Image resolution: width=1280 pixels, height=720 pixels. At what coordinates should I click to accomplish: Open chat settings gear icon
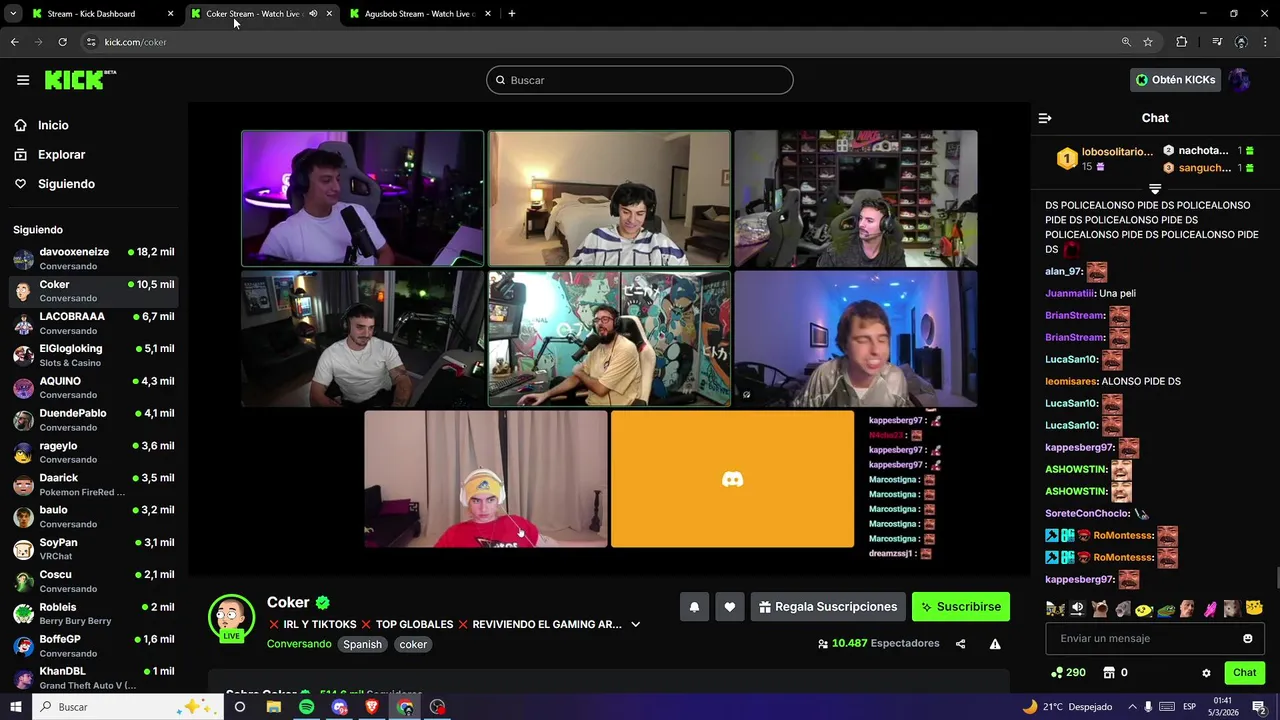[1206, 673]
